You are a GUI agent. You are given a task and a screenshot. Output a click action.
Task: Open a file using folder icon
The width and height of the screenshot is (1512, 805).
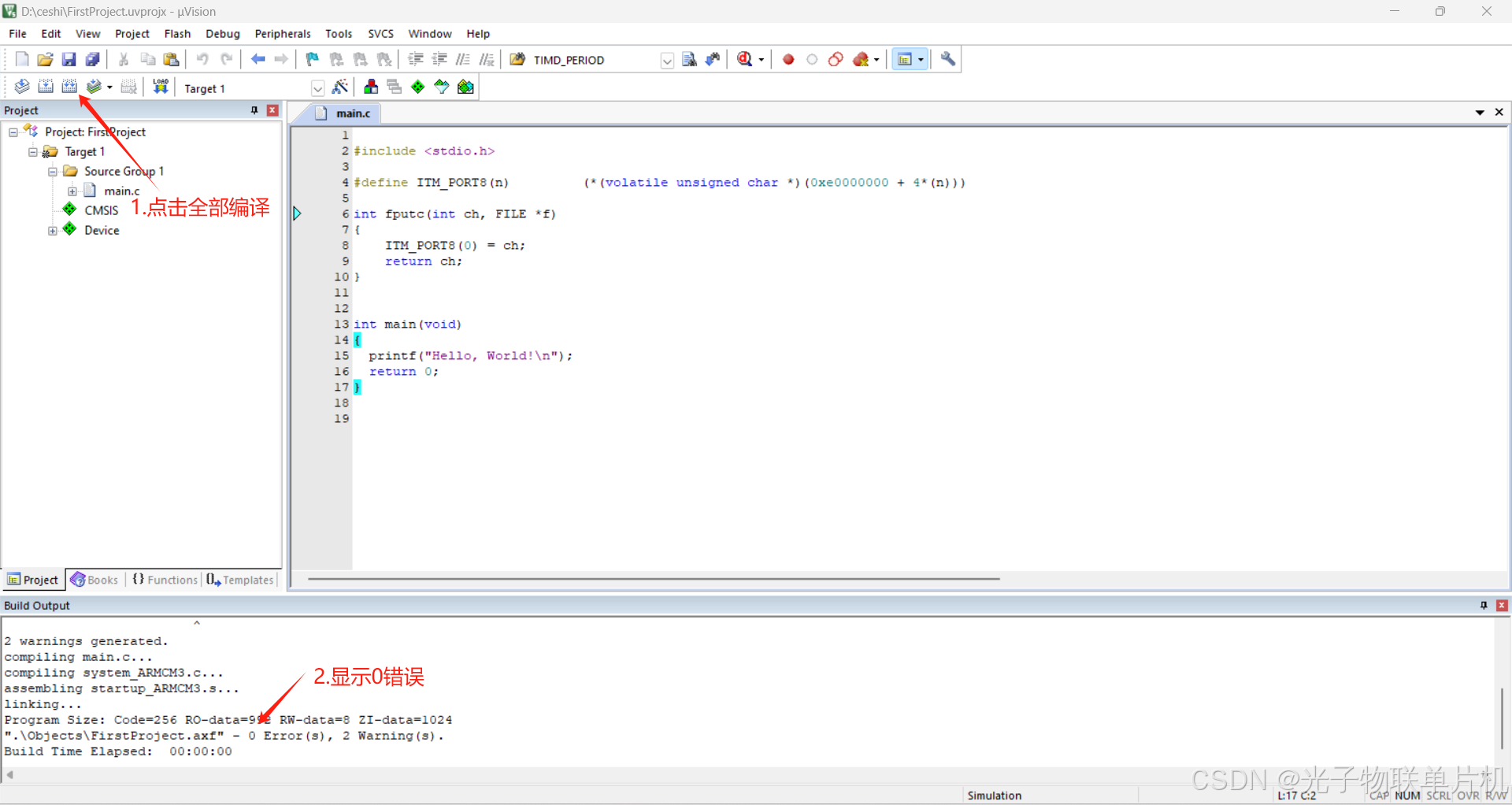pyautogui.click(x=45, y=59)
